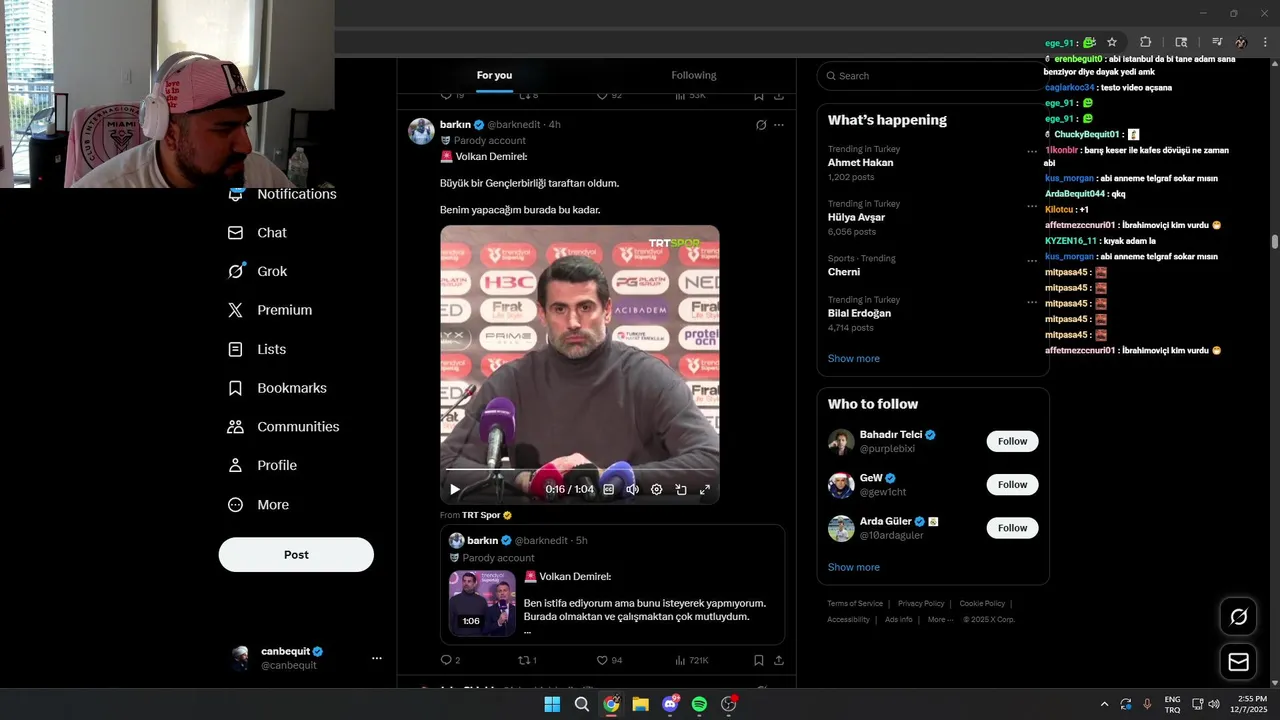1280x720 pixels.
Task: Click the Post button
Action: click(x=296, y=555)
